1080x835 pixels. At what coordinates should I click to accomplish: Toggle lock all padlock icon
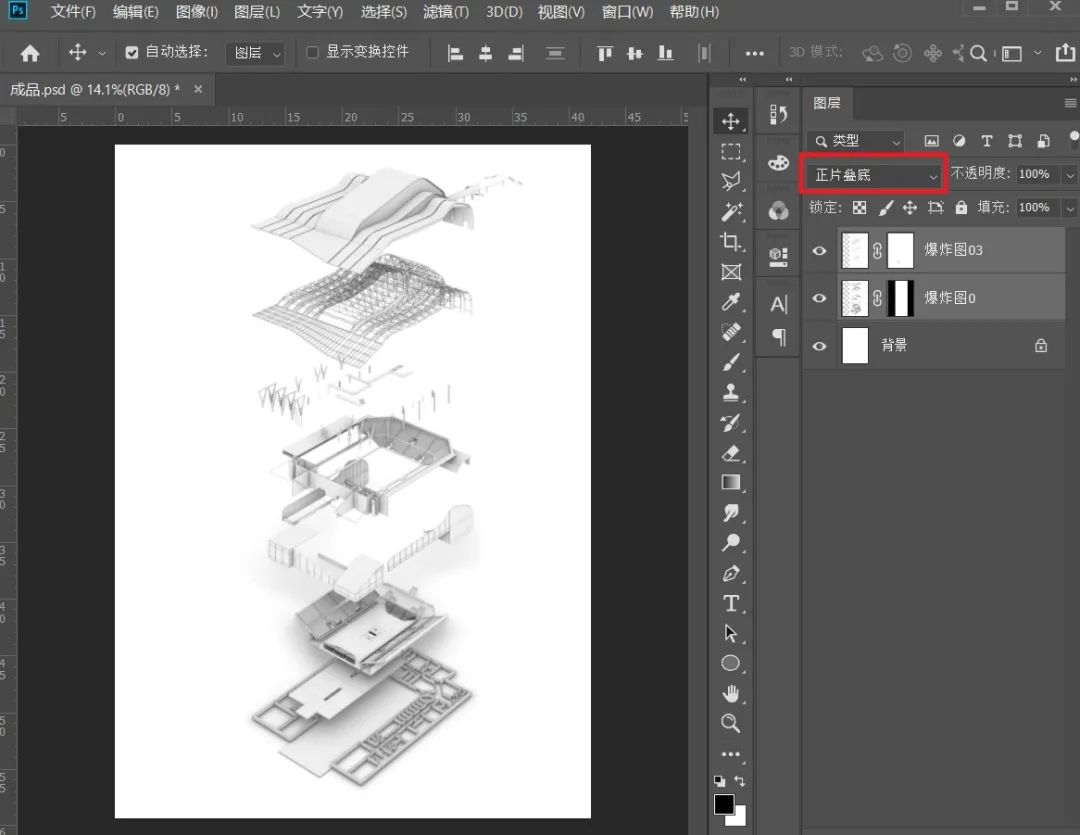pos(961,207)
